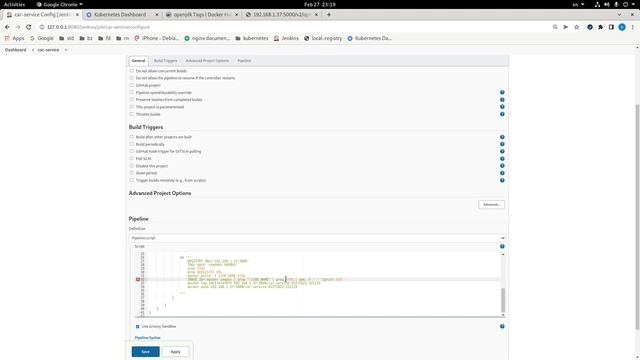The image size is (640, 360).
Task: Open the Jenkins bookmark
Action: point(286,38)
